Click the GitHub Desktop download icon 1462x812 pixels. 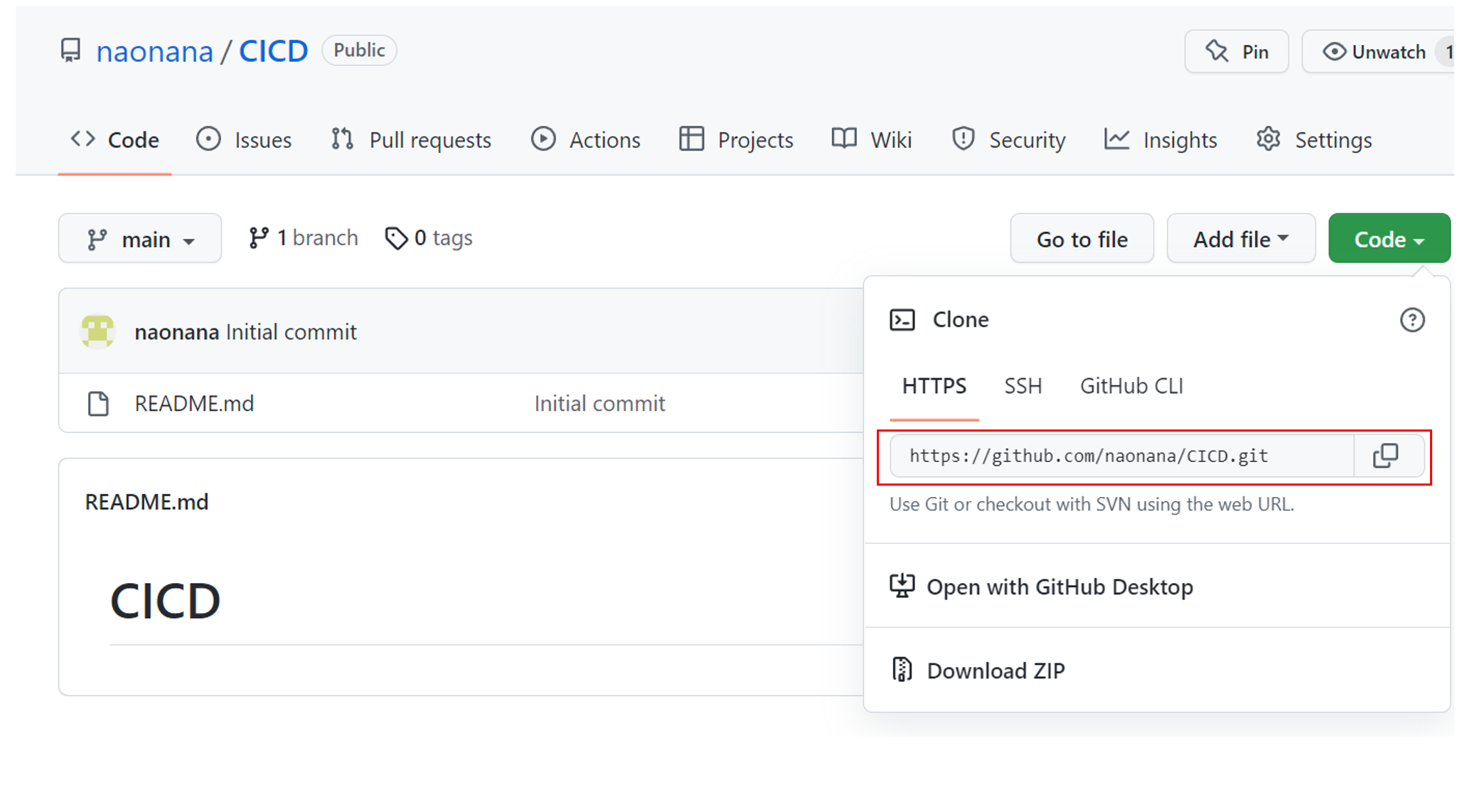[902, 587]
